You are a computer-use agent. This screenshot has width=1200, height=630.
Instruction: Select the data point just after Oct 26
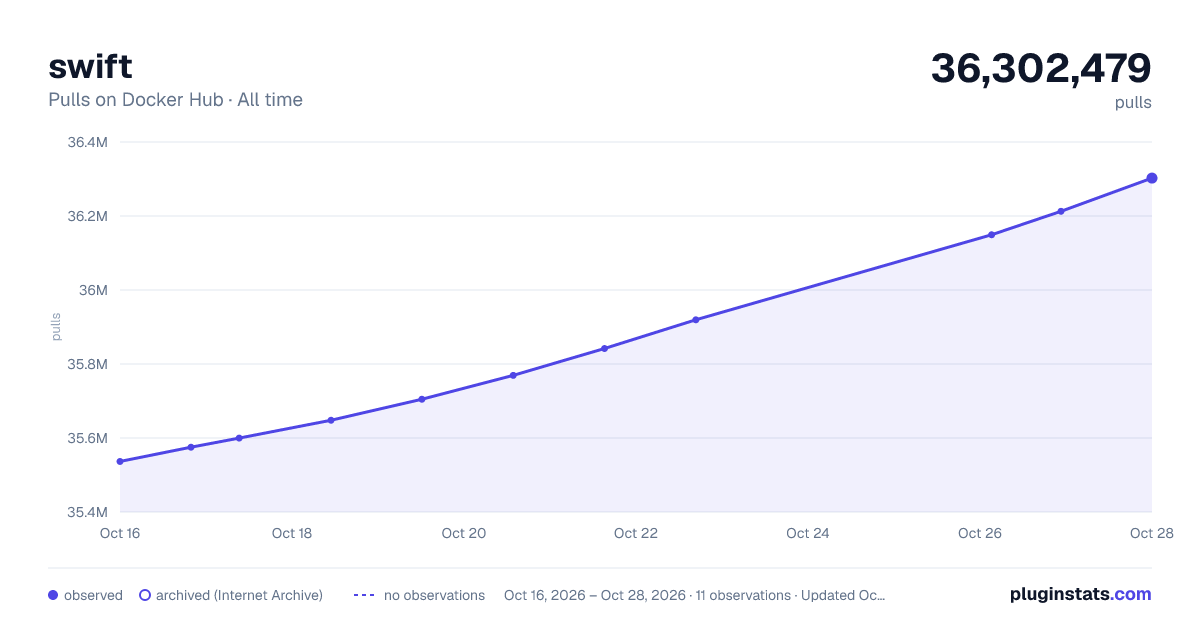pos(991,235)
